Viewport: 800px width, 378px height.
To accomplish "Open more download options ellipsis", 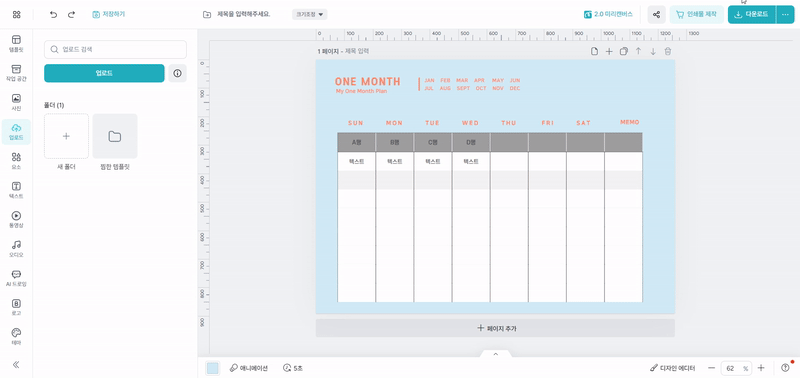I will (x=785, y=14).
